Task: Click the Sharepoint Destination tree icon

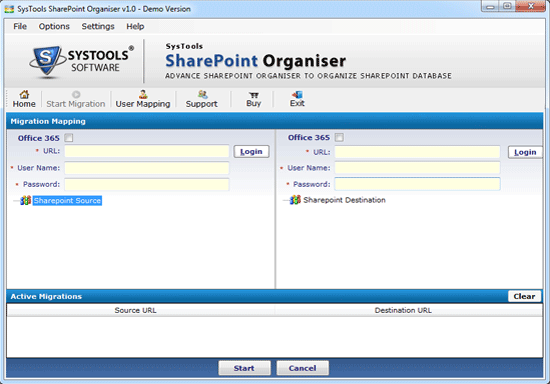Action: click(295, 200)
